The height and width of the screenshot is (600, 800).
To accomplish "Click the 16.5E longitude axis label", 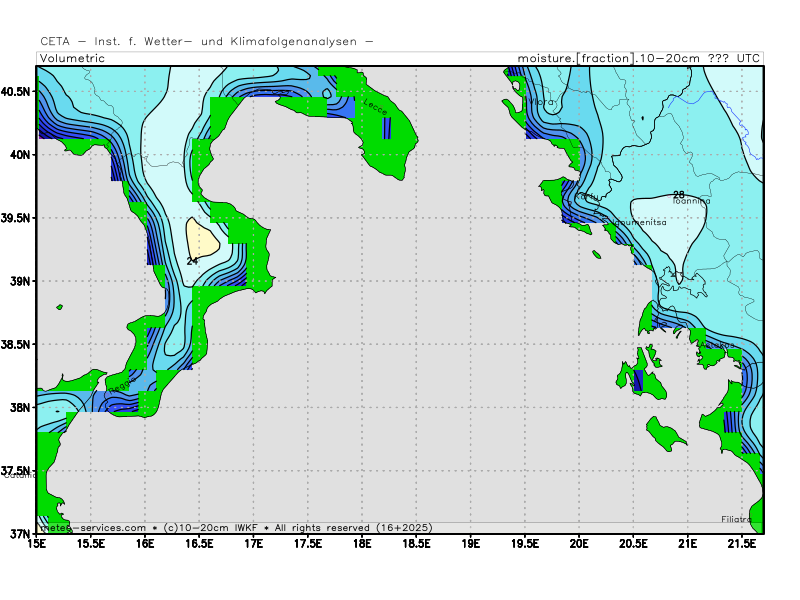I will 199,544.
